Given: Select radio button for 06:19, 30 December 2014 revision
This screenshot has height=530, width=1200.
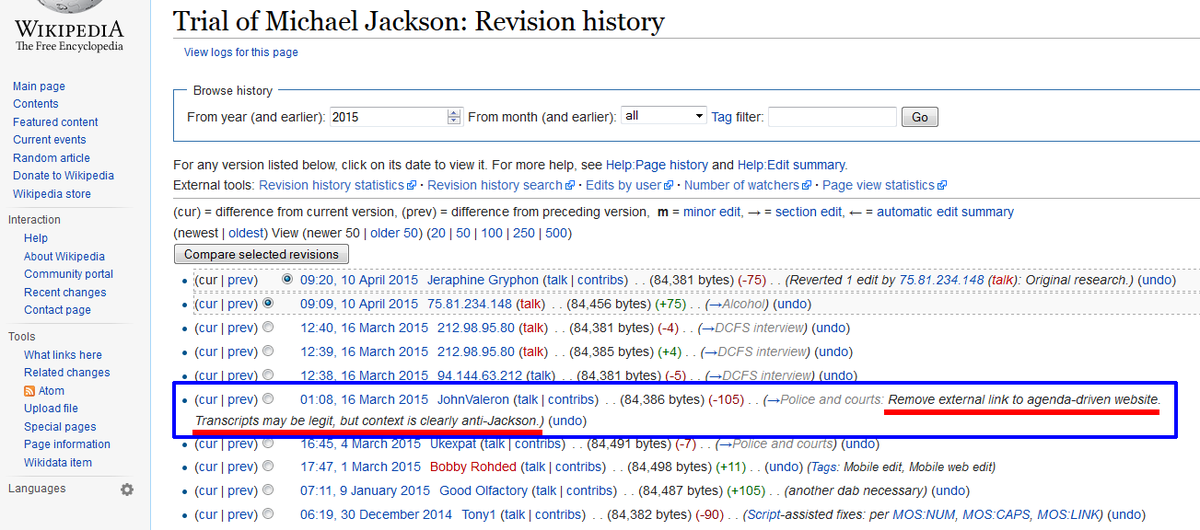Looking at the screenshot, I should [268, 515].
